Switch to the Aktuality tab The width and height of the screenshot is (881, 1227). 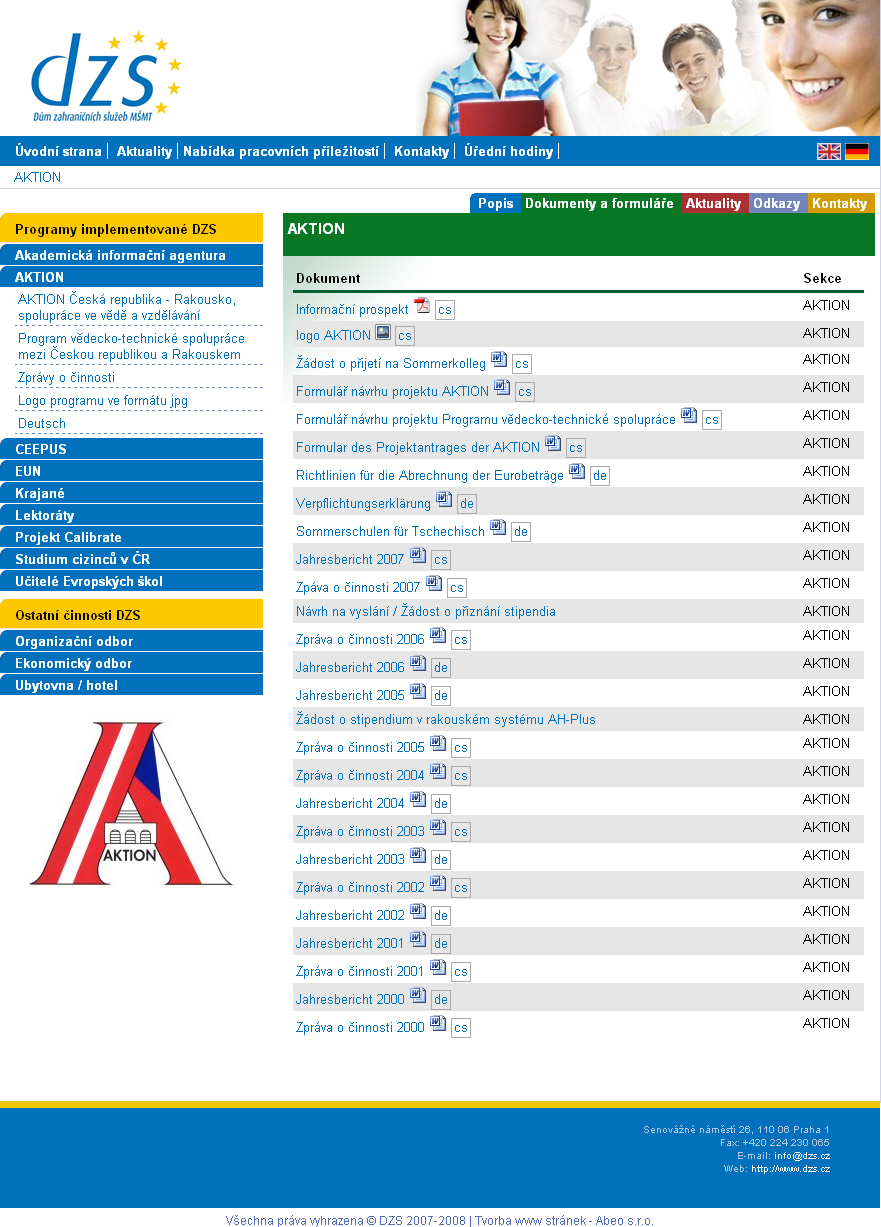(713, 204)
